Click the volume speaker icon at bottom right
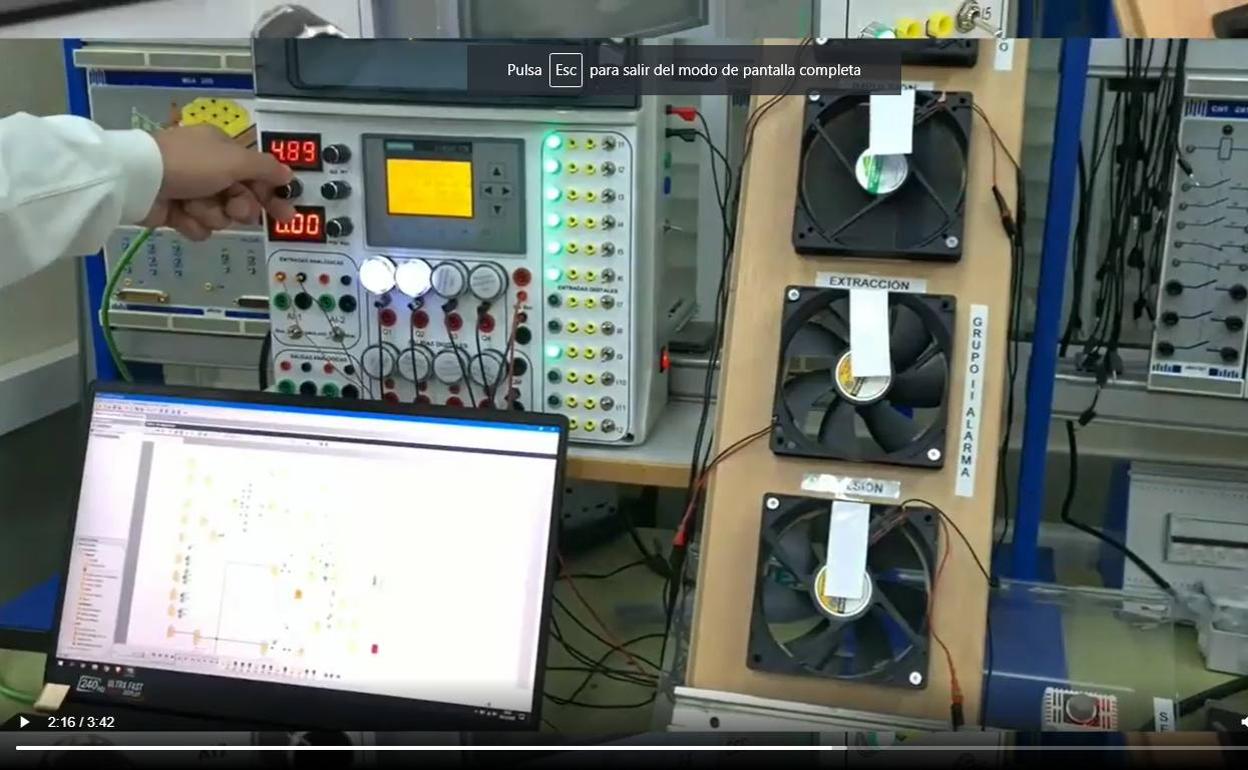This screenshot has height=770, width=1248. 1243,721
